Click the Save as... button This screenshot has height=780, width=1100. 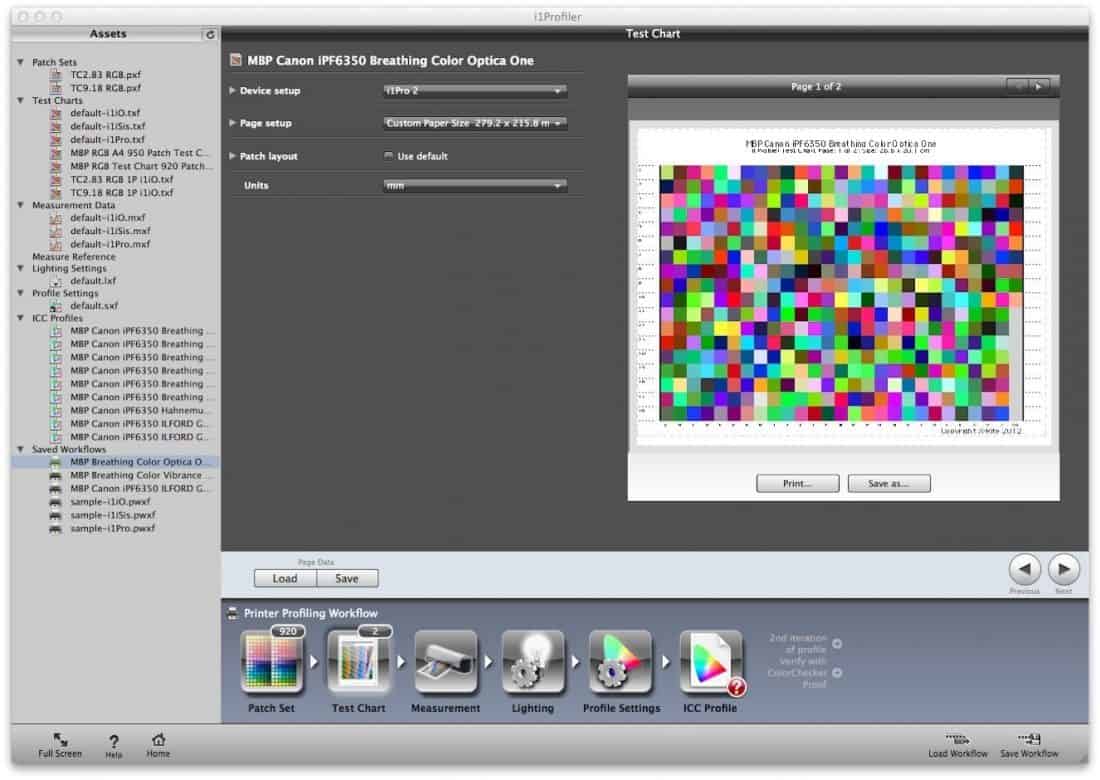click(x=888, y=483)
